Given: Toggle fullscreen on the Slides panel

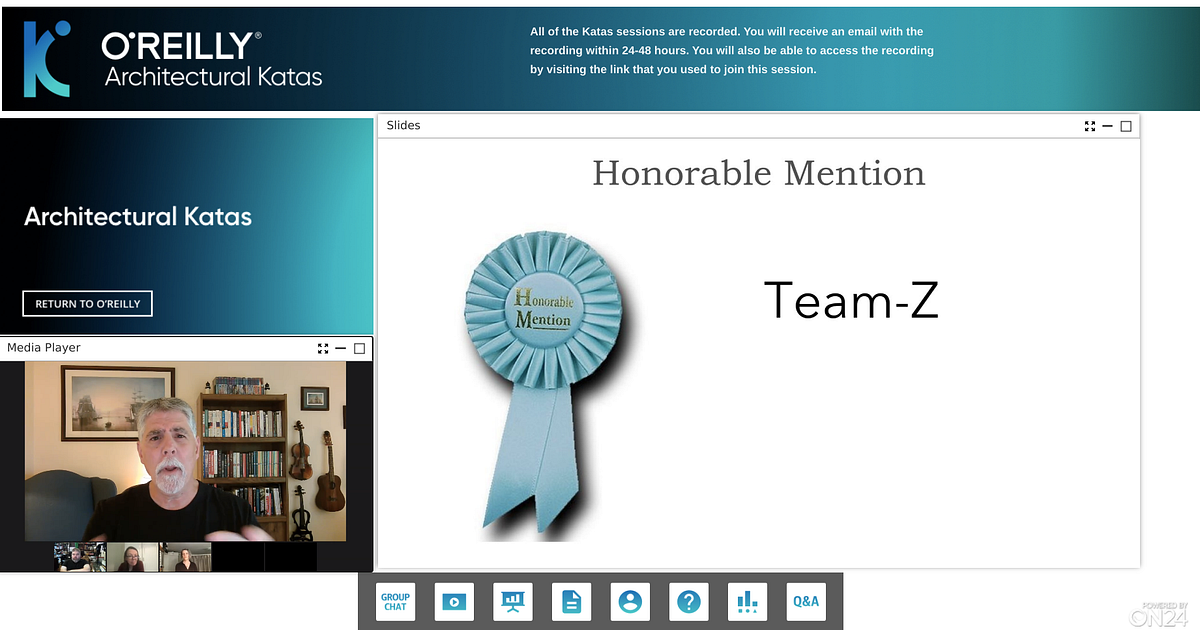Looking at the screenshot, I should pos(1089,125).
